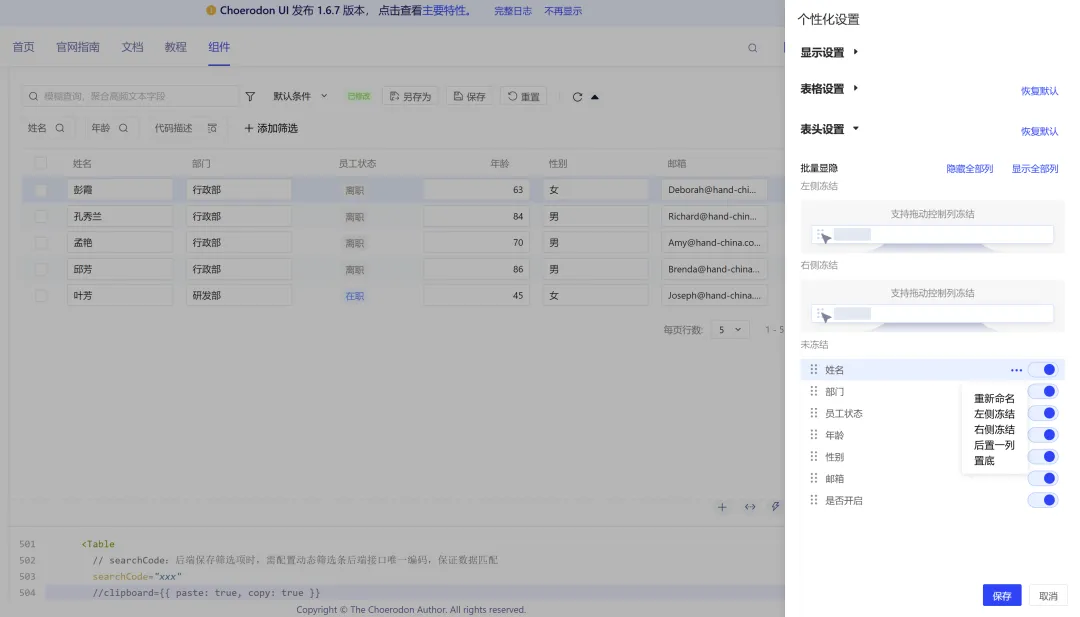Click drag handle of 年龄 column row
This screenshot has width=1080, height=617.
click(813, 435)
